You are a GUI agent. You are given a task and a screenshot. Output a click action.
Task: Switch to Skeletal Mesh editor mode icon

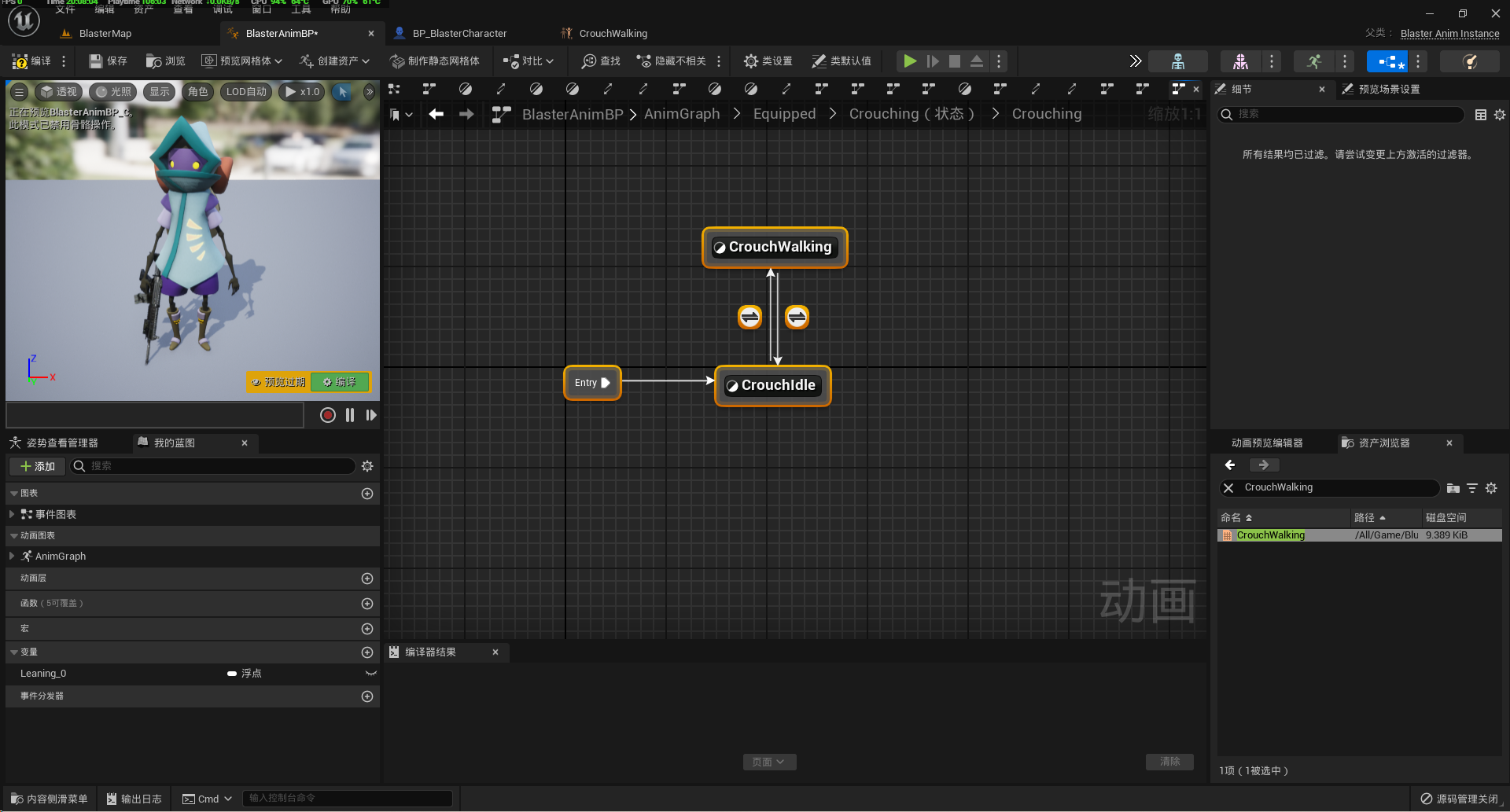coord(1240,61)
